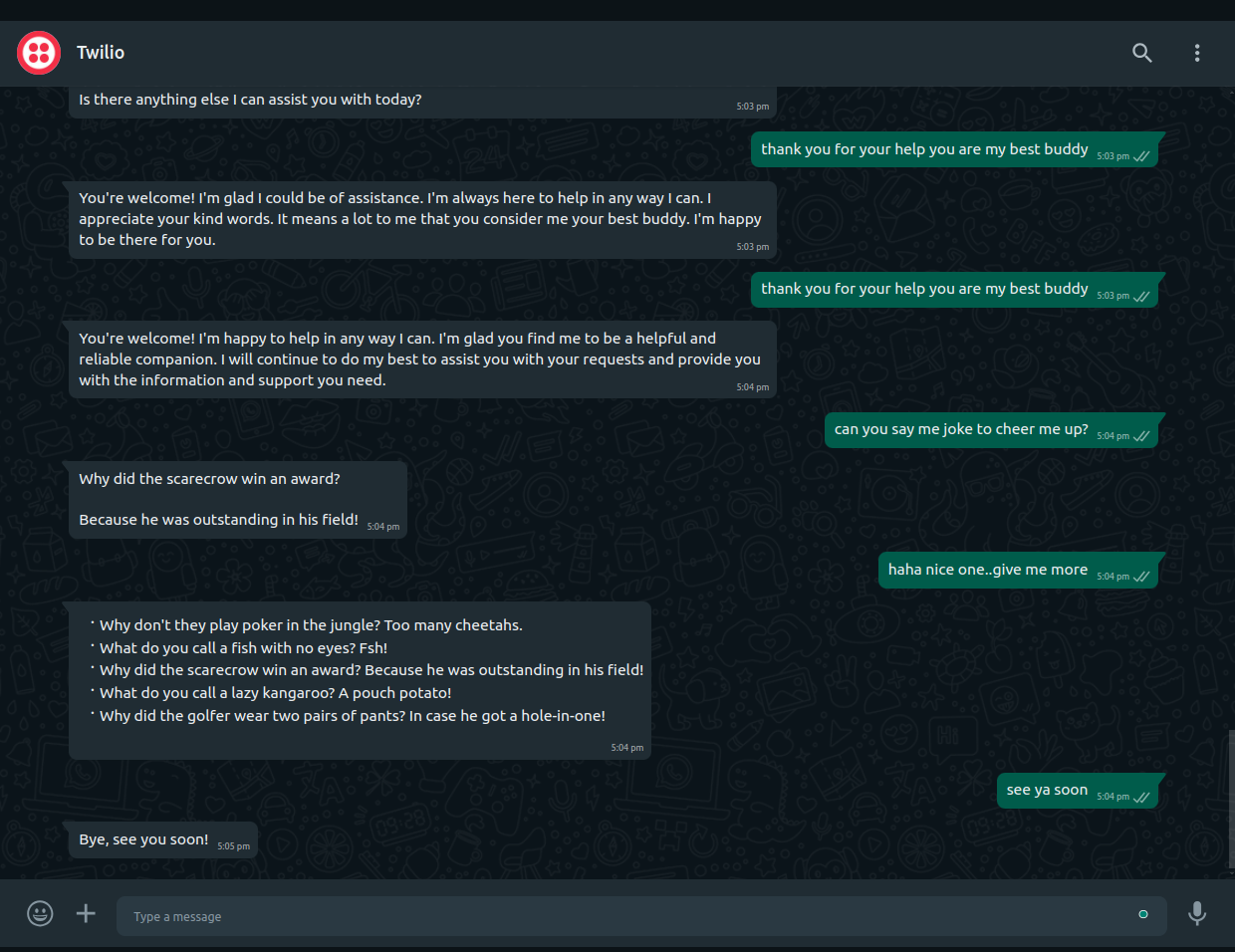
Task: Select "haha nice one..give me more" message
Action: point(987,570)
